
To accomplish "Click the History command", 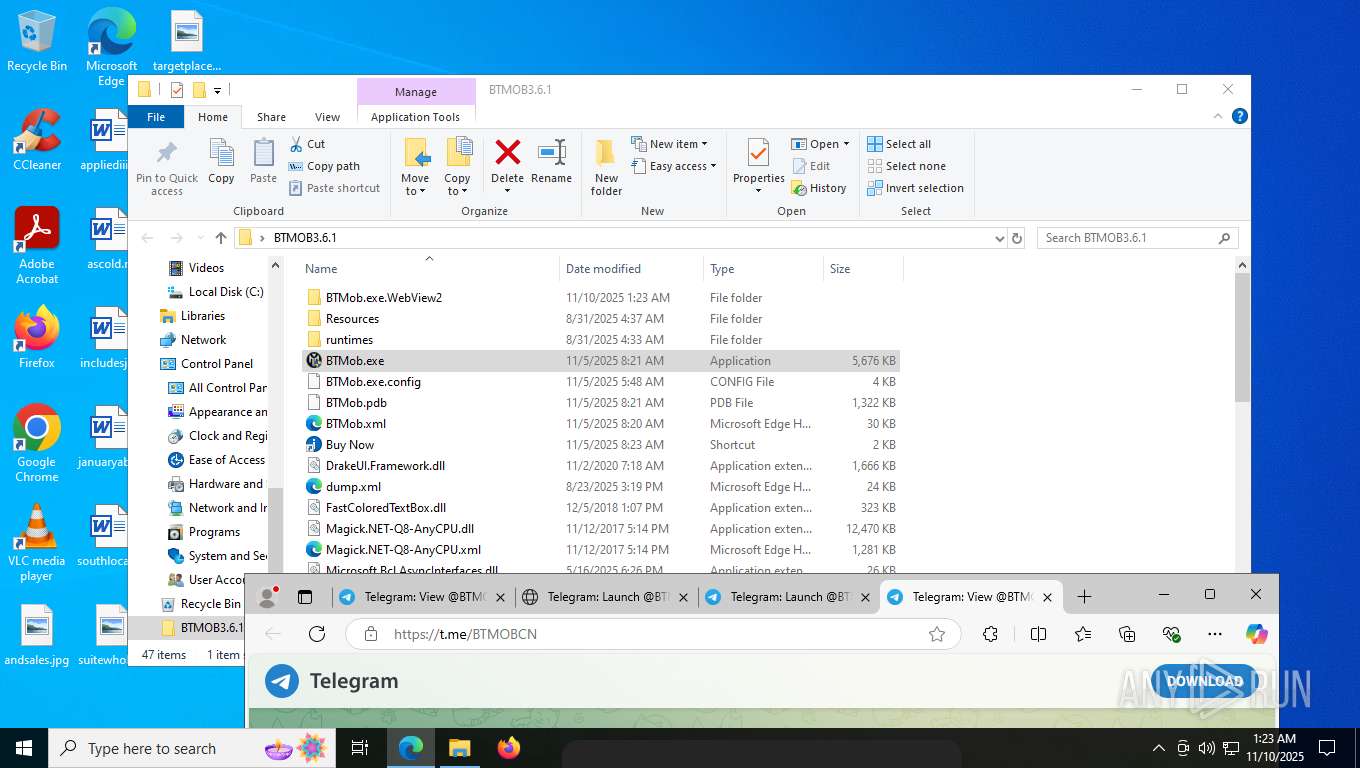I will pos(818,188).
